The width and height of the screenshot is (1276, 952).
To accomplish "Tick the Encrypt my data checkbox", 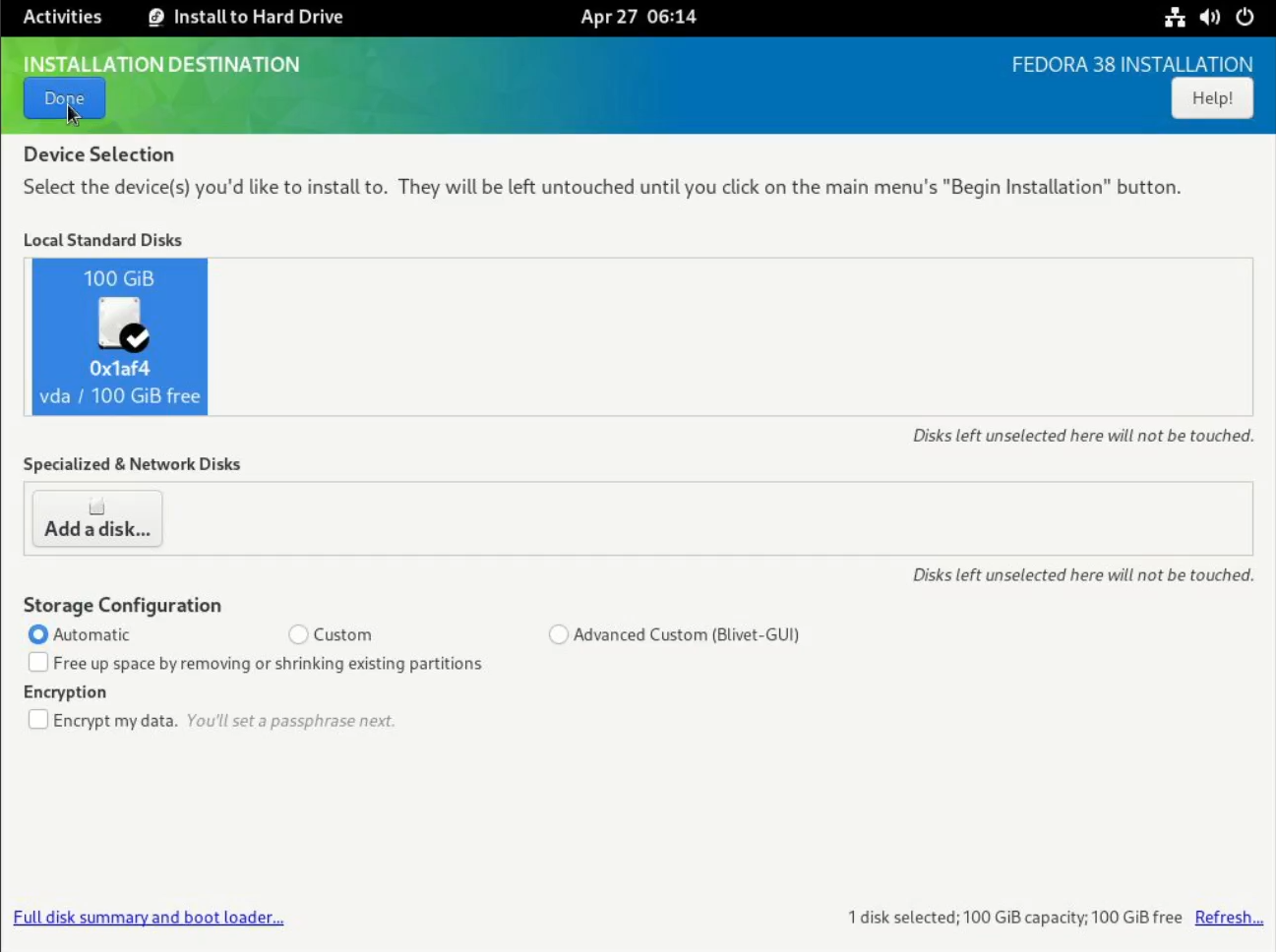I will click(x=38, y=720).
